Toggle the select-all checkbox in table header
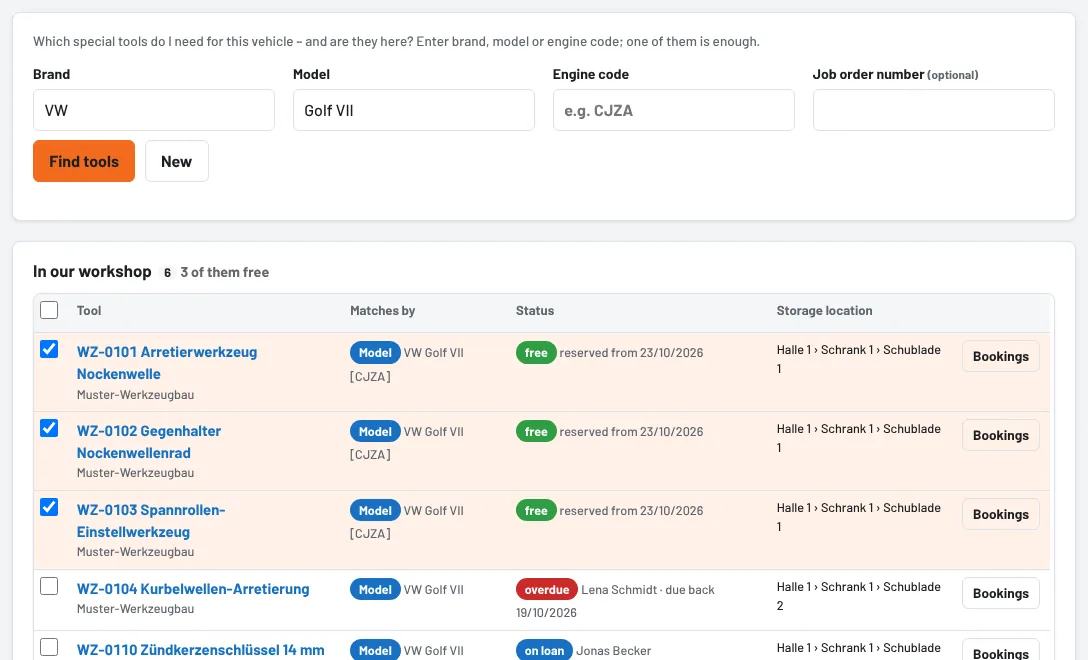This screenshot has height=660, width=1088. 49,310
